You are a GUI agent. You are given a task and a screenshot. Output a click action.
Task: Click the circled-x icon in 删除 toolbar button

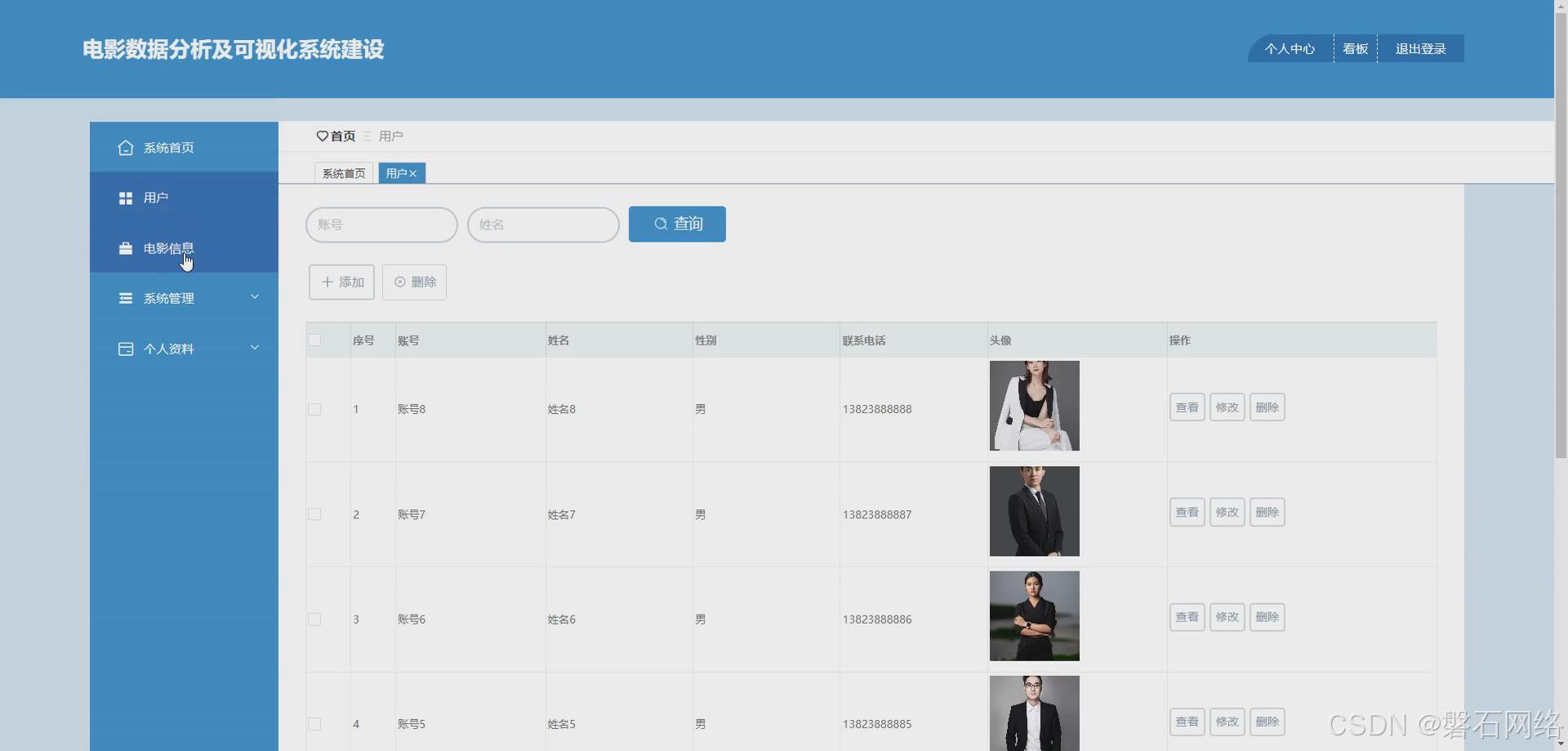pos(400,282)
